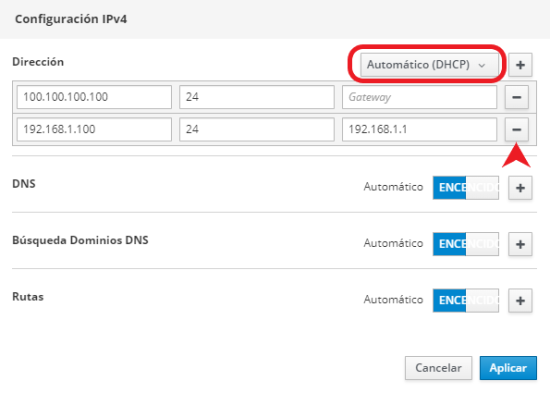Click the empty Gateway field
The image size is (550, 393).
coord(420,97)
